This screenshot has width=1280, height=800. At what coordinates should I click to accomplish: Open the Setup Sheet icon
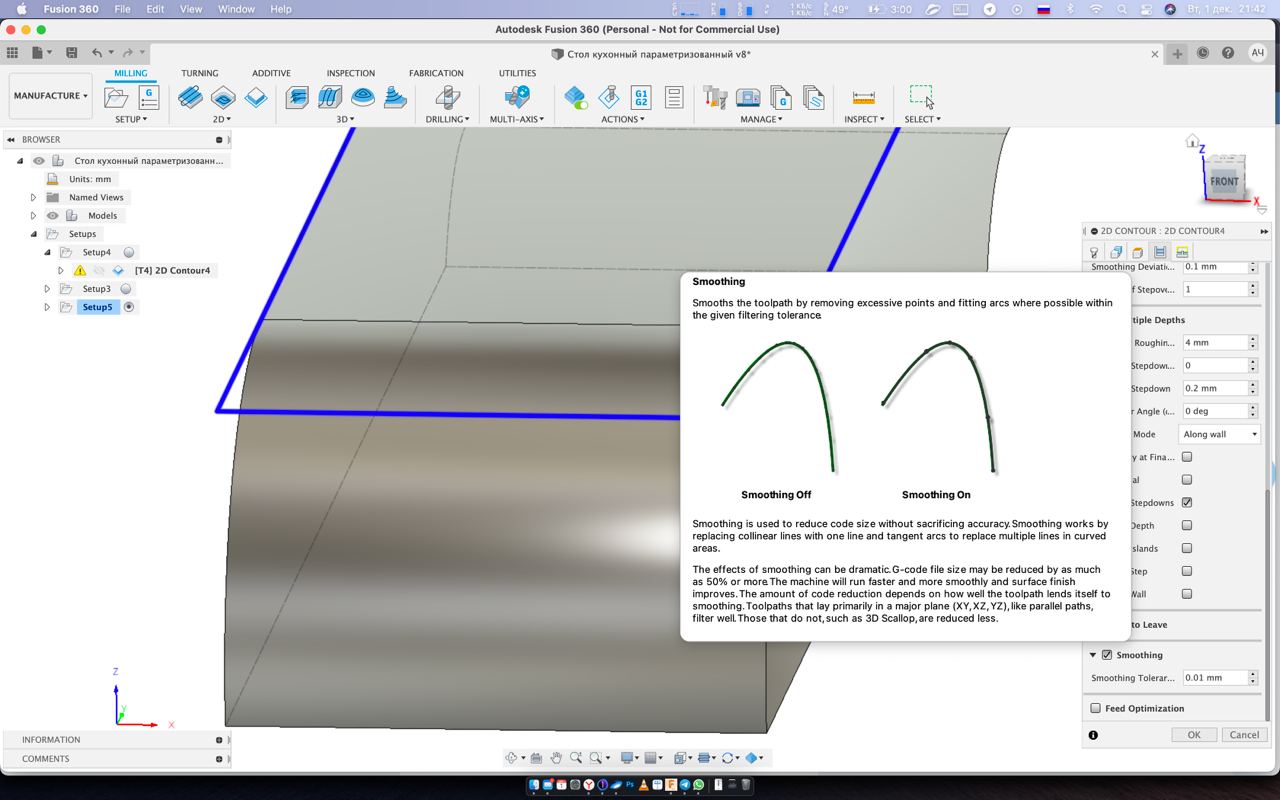(674, 97)
